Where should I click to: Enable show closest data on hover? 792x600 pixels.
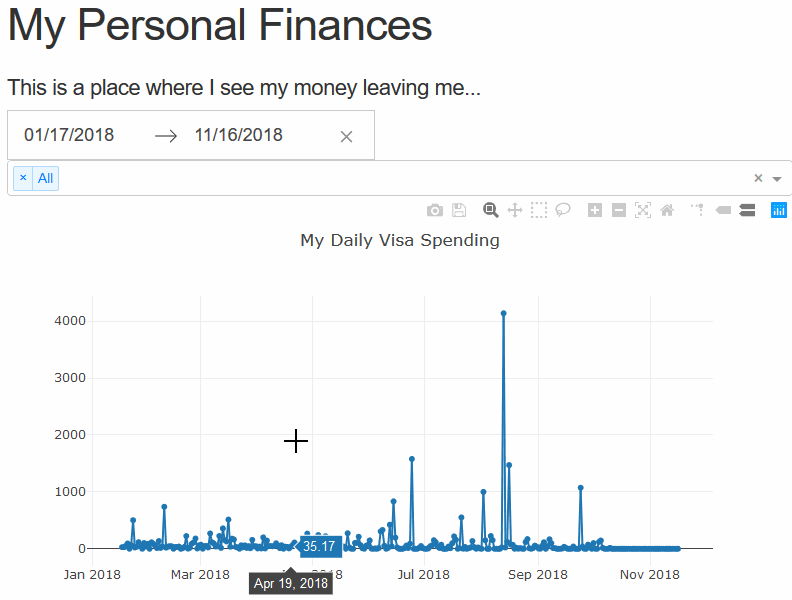723,210
